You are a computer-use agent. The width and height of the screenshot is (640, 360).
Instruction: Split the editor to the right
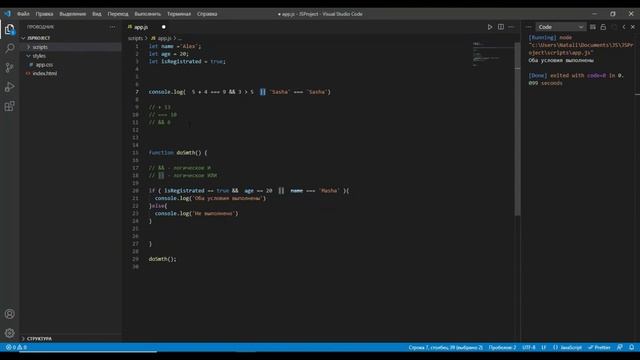501,27
